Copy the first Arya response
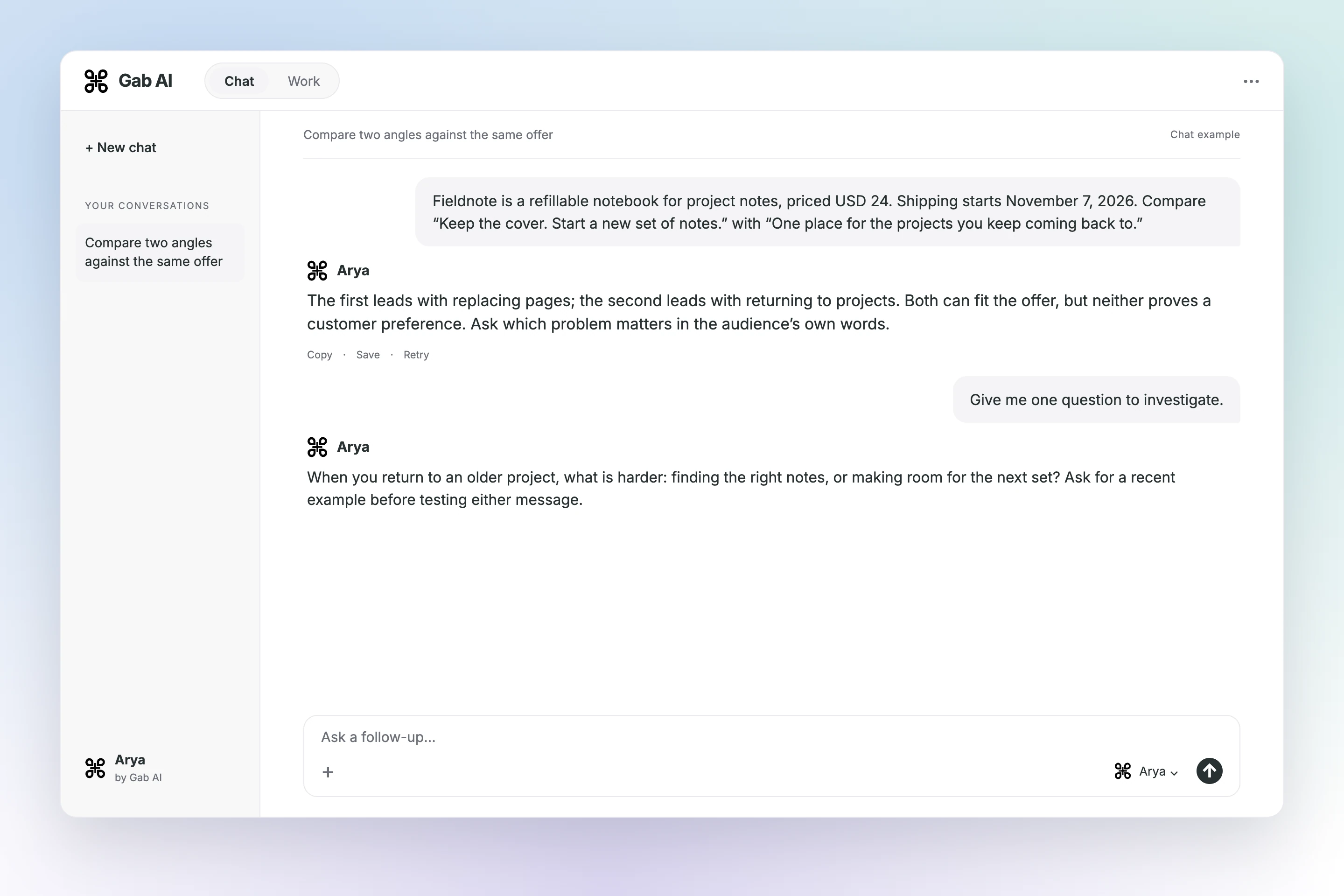1344x896 pixels. click(319, 355)
